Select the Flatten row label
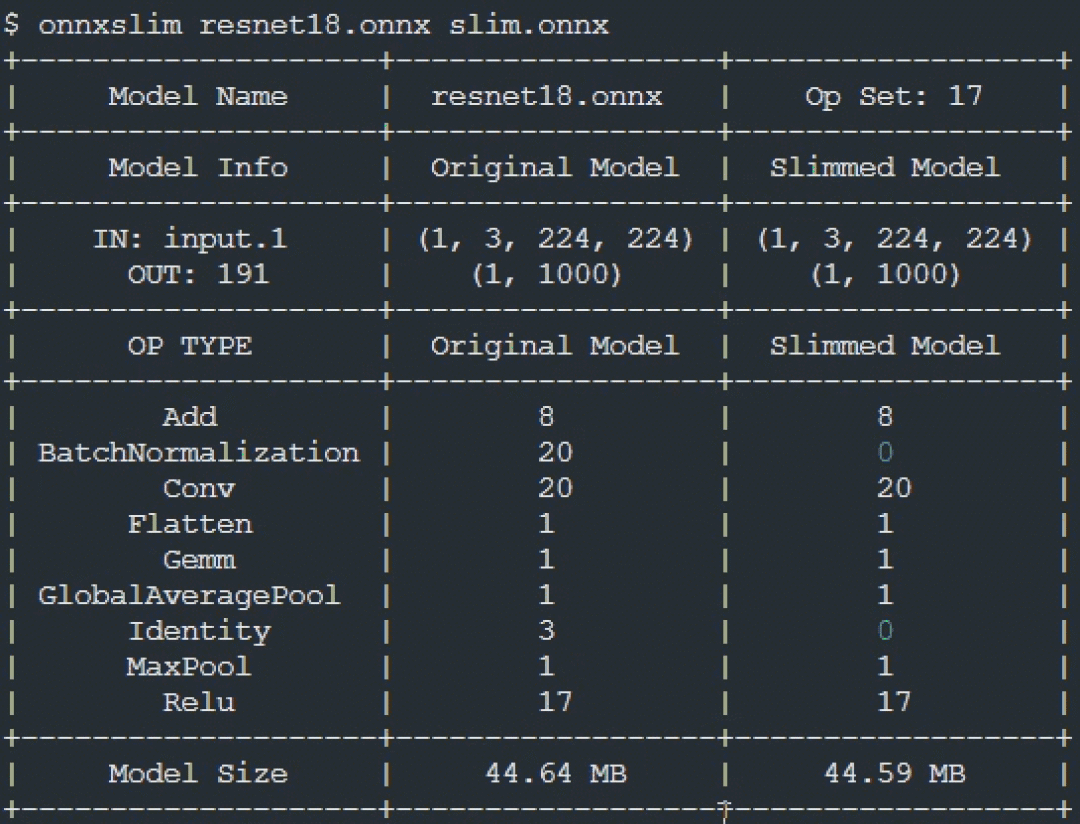 (x=190, y=524)
